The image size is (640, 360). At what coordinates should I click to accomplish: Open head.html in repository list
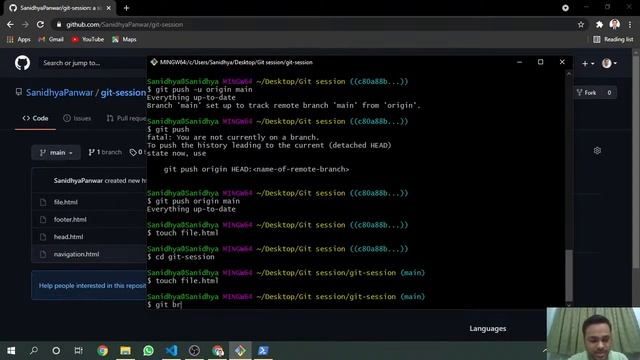(69, 237)
